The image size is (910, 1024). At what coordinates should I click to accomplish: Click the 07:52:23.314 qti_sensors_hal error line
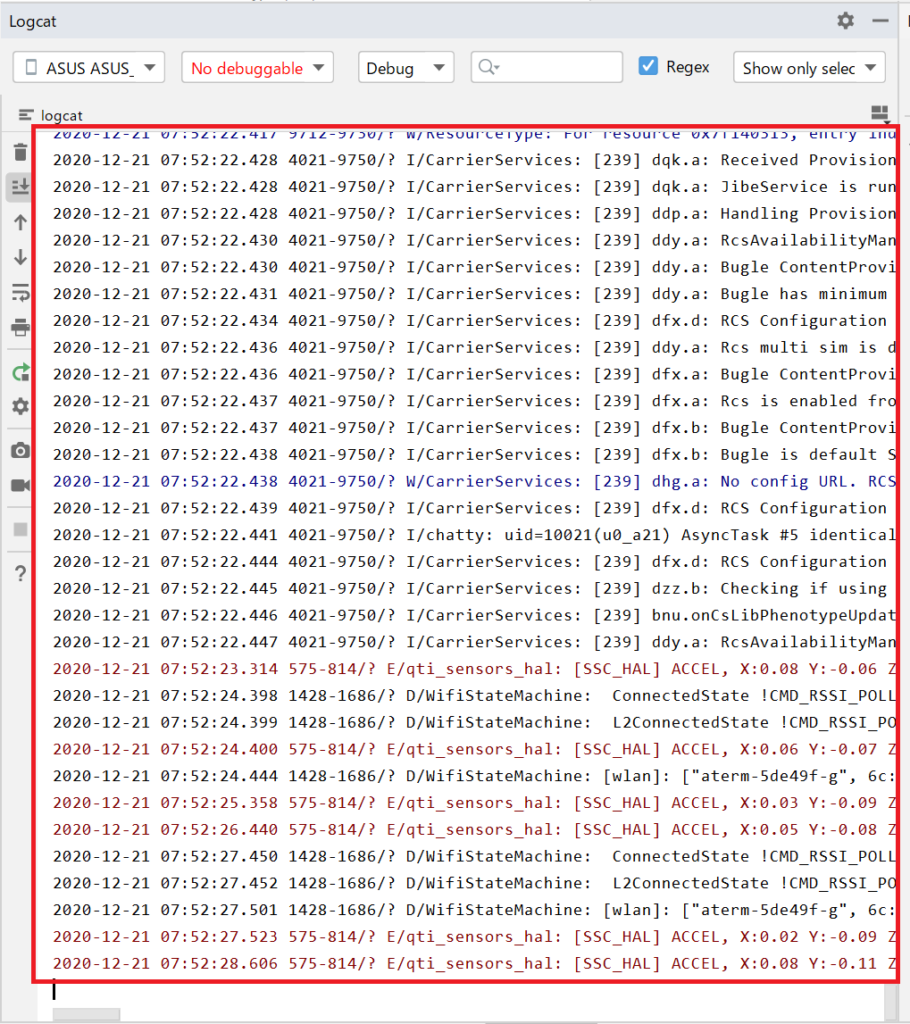pos(474,669)
